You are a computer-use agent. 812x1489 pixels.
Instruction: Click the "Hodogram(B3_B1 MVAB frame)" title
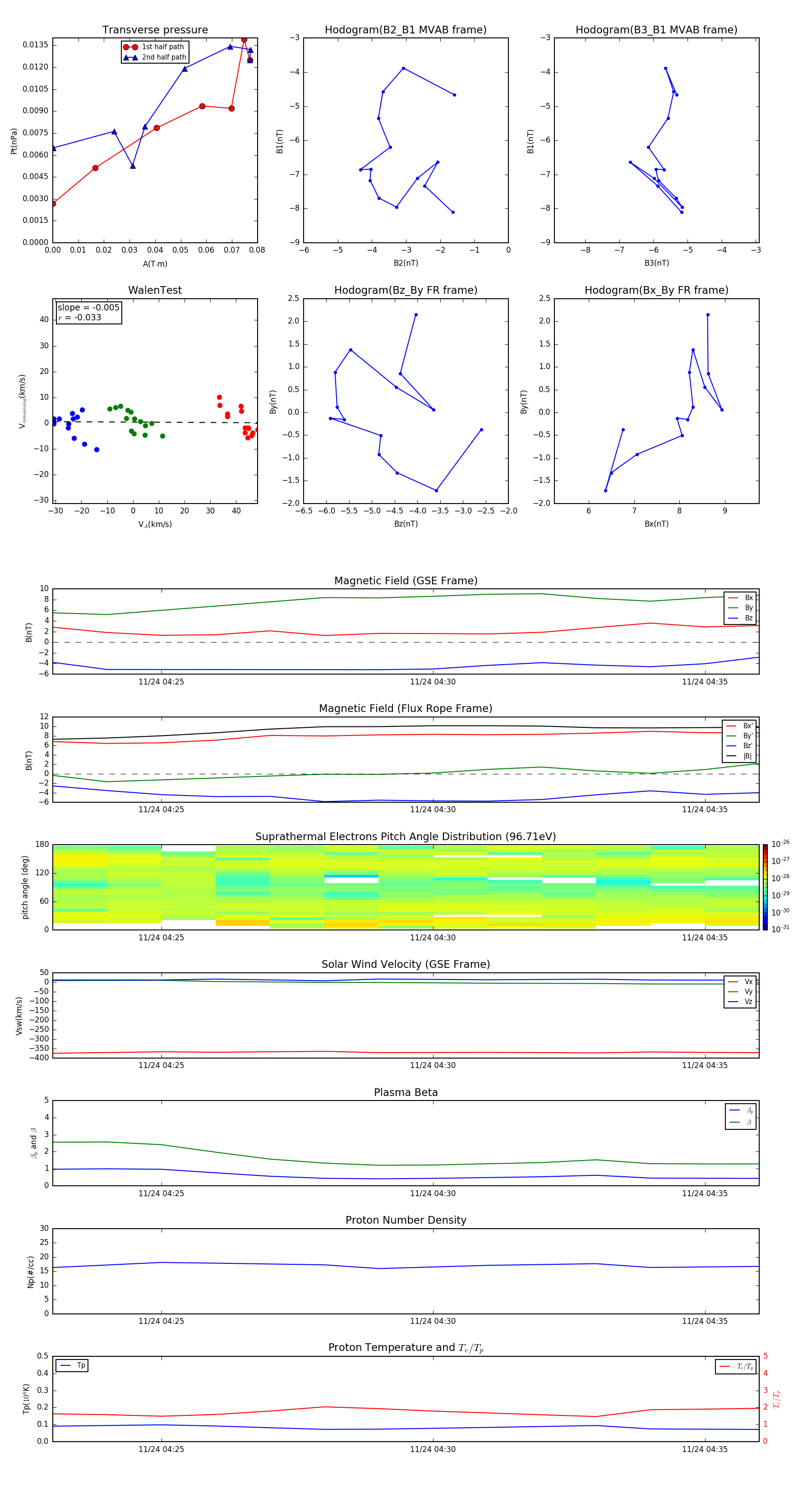(656, 30)
